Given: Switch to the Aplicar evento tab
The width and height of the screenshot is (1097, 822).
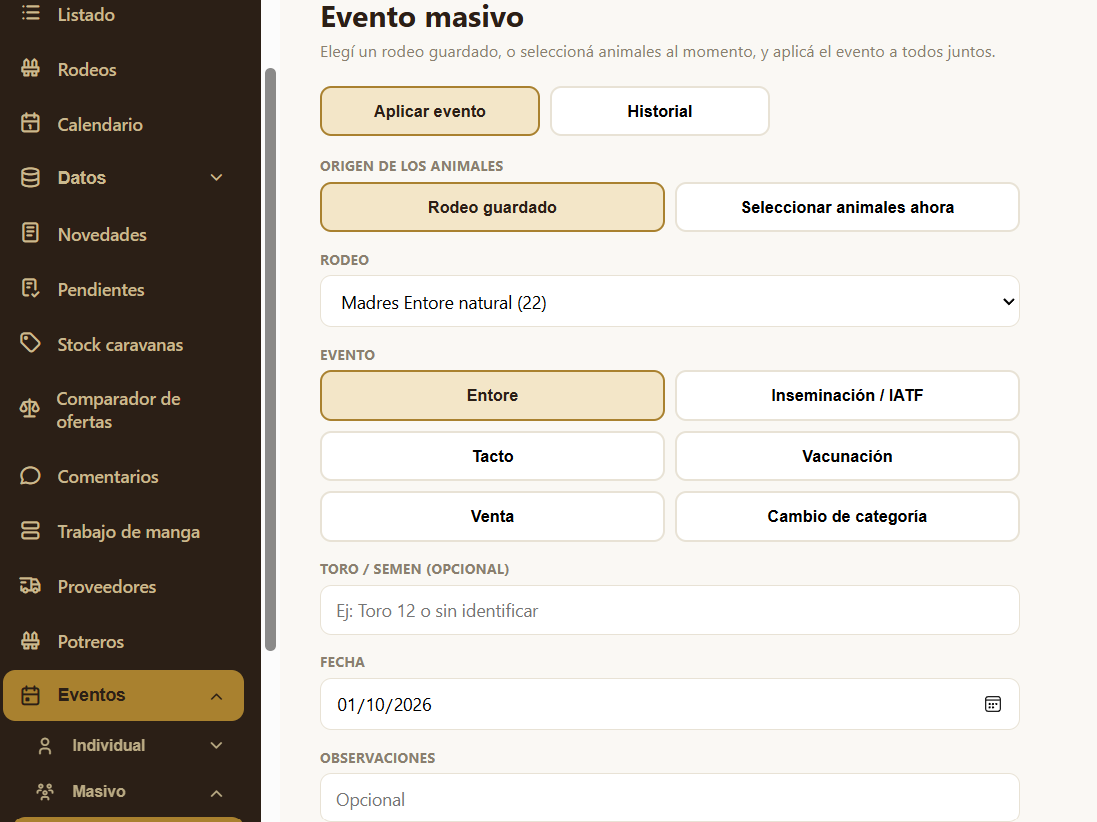Looking at the screenshot, I should (430, 111).
